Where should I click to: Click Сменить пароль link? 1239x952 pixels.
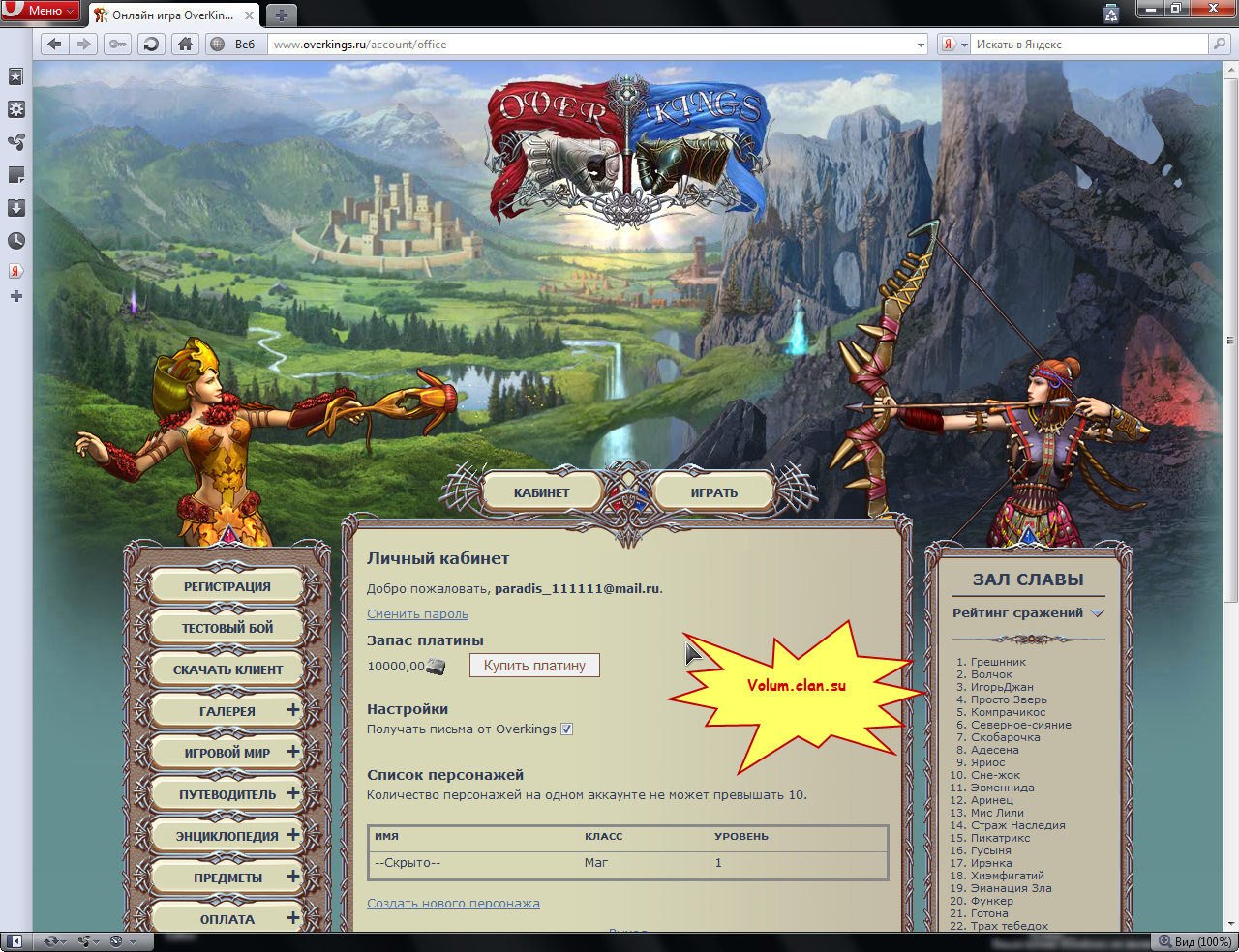click(417, 613)
